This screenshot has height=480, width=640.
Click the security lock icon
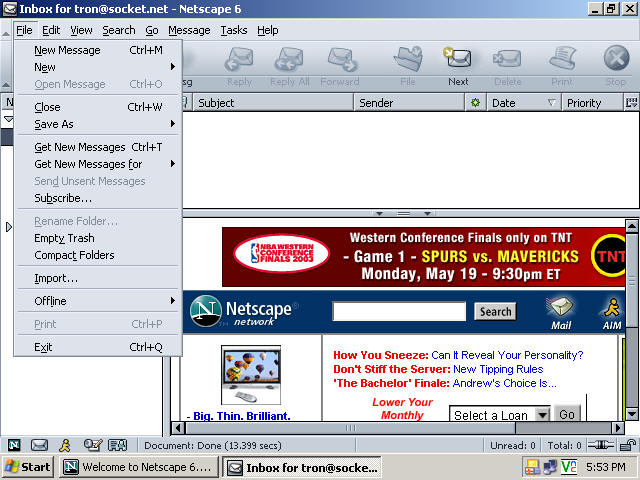coord(627,445)
